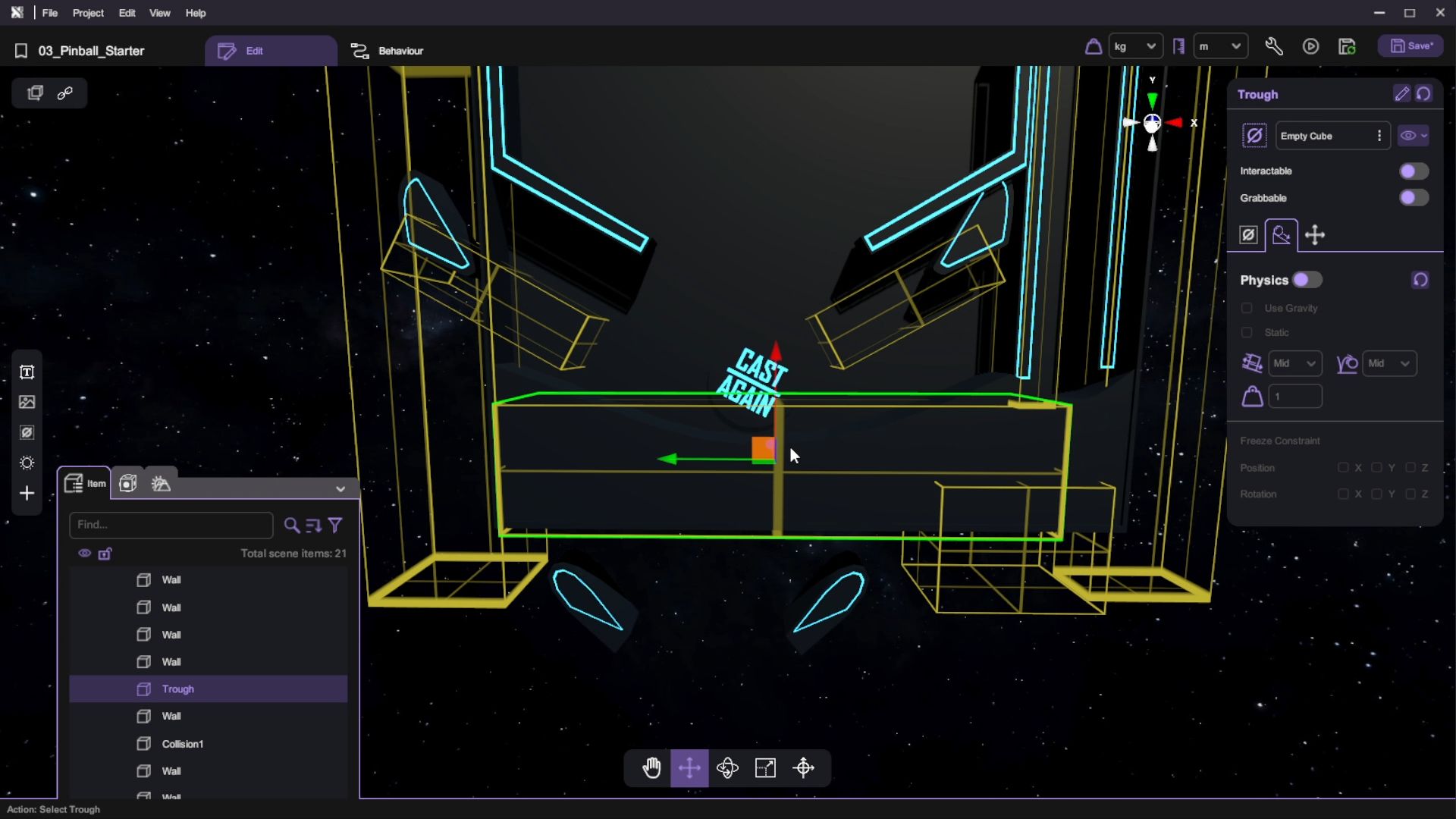Select the scale tool in bottom toolbar
Image resolution: width=1456 pixels, height=819 pixels.
765,768
